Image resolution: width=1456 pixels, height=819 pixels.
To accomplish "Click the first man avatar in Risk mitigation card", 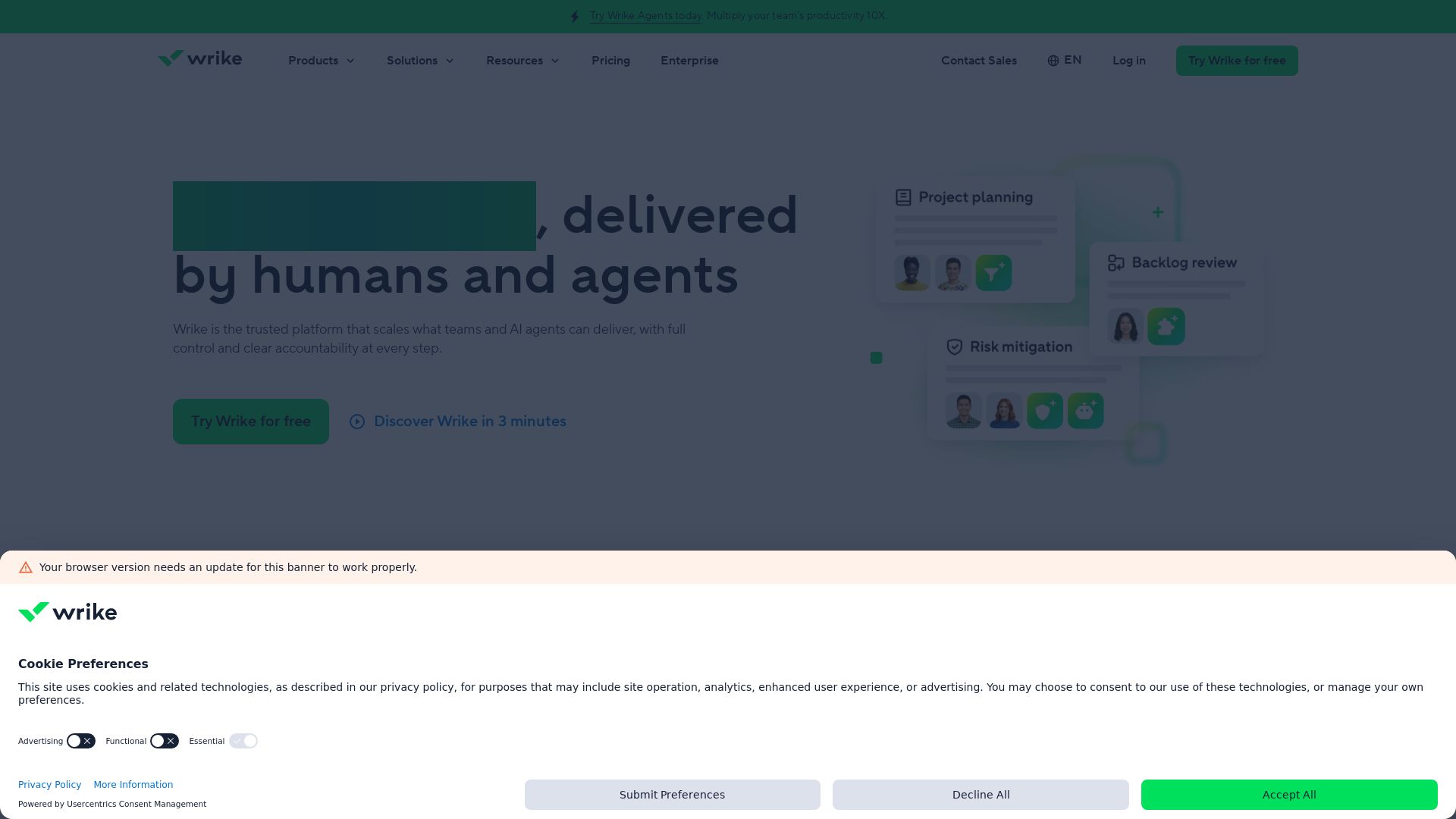I will click(964, 411).
